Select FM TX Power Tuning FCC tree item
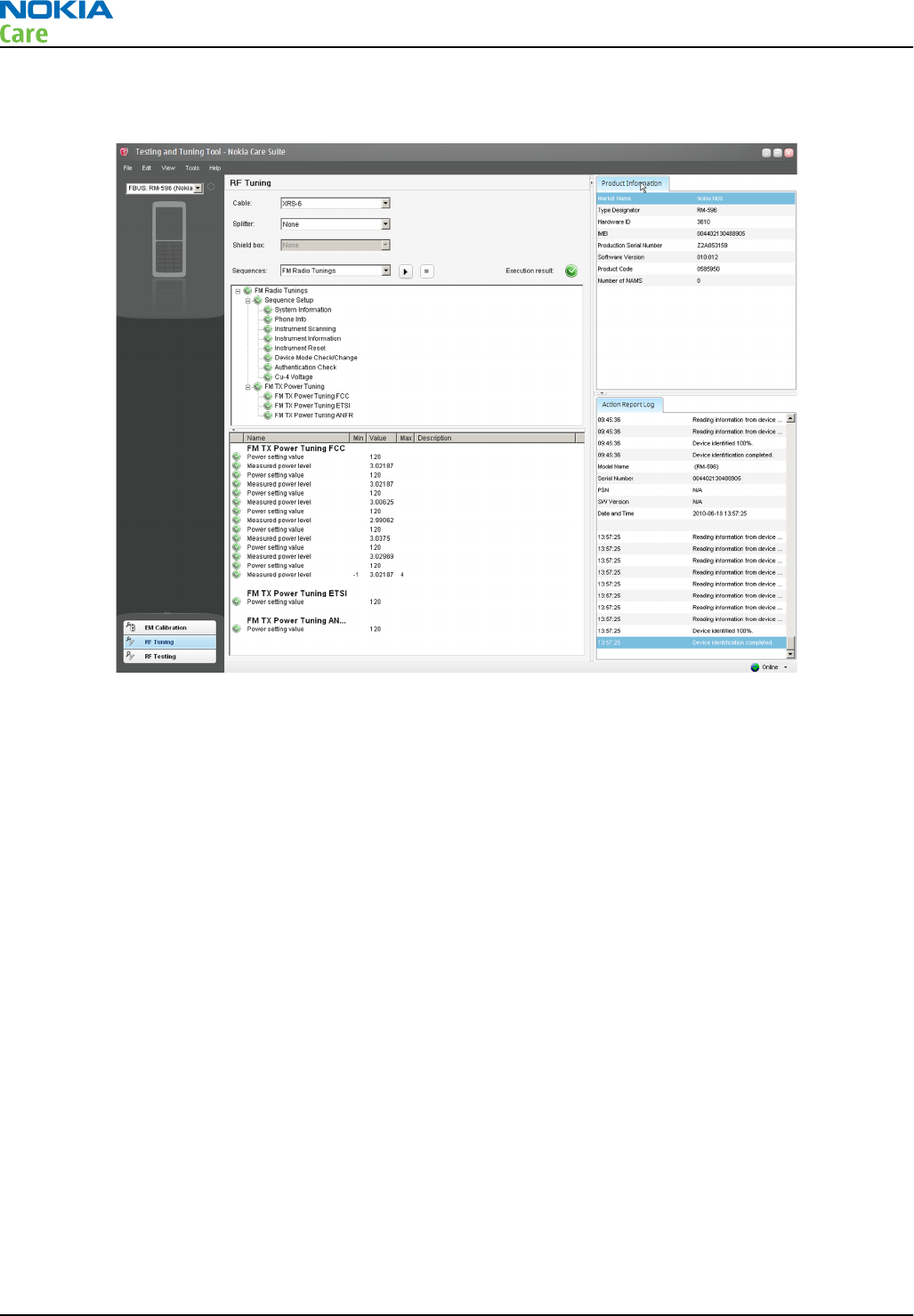The height and width of the screenshot is (1316, 914). [x=311, y=396]
